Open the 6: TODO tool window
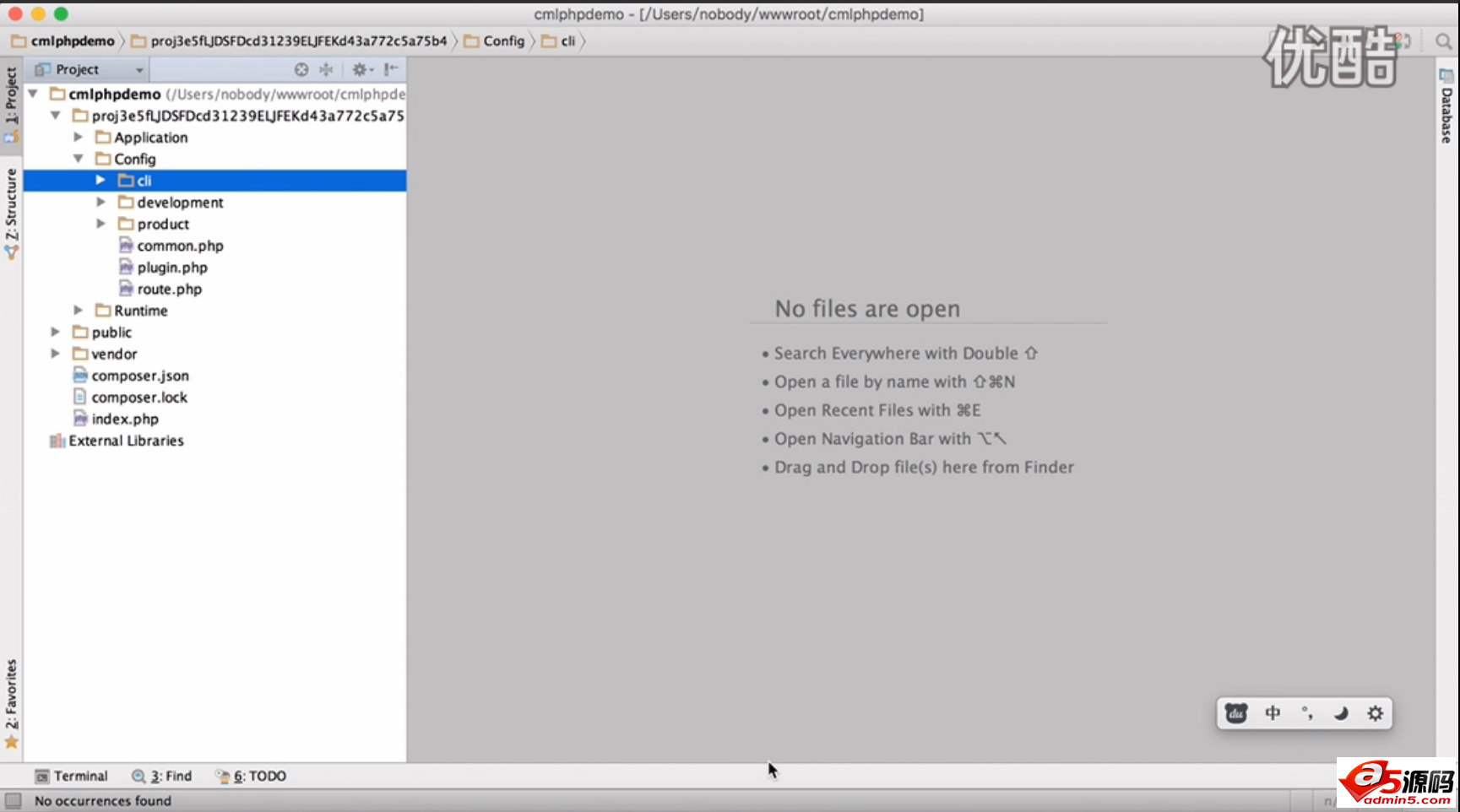Viewport: 1460px width, 812px height. pos(252,776)
